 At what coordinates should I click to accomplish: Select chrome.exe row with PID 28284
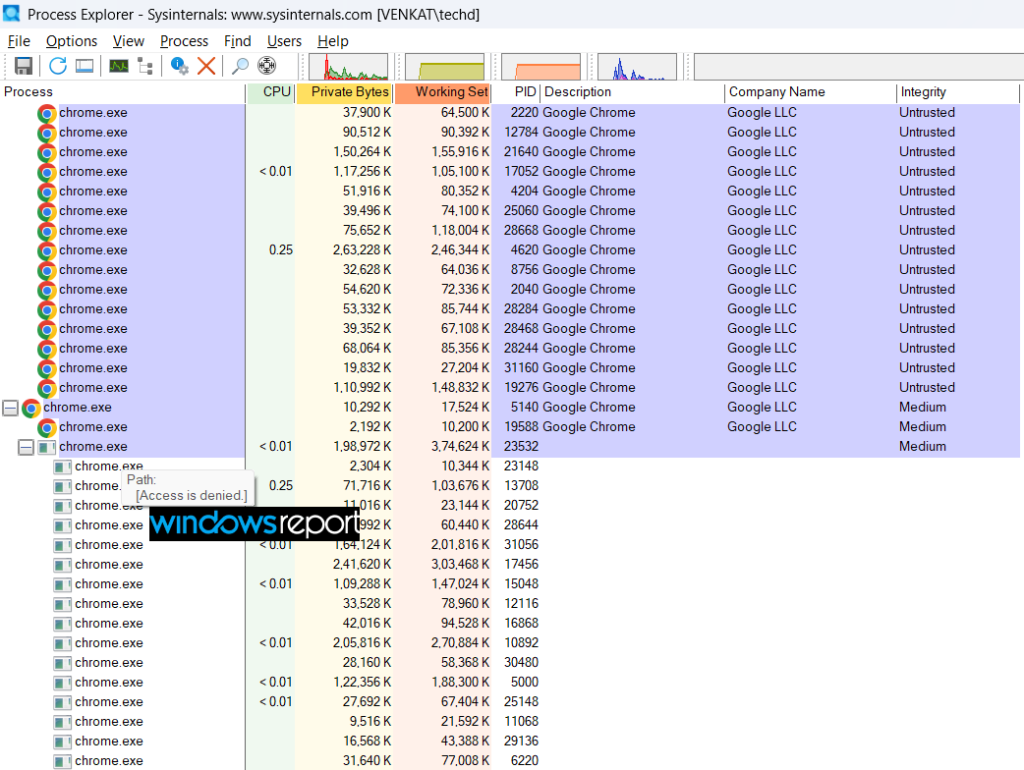[x=509, y=309]
